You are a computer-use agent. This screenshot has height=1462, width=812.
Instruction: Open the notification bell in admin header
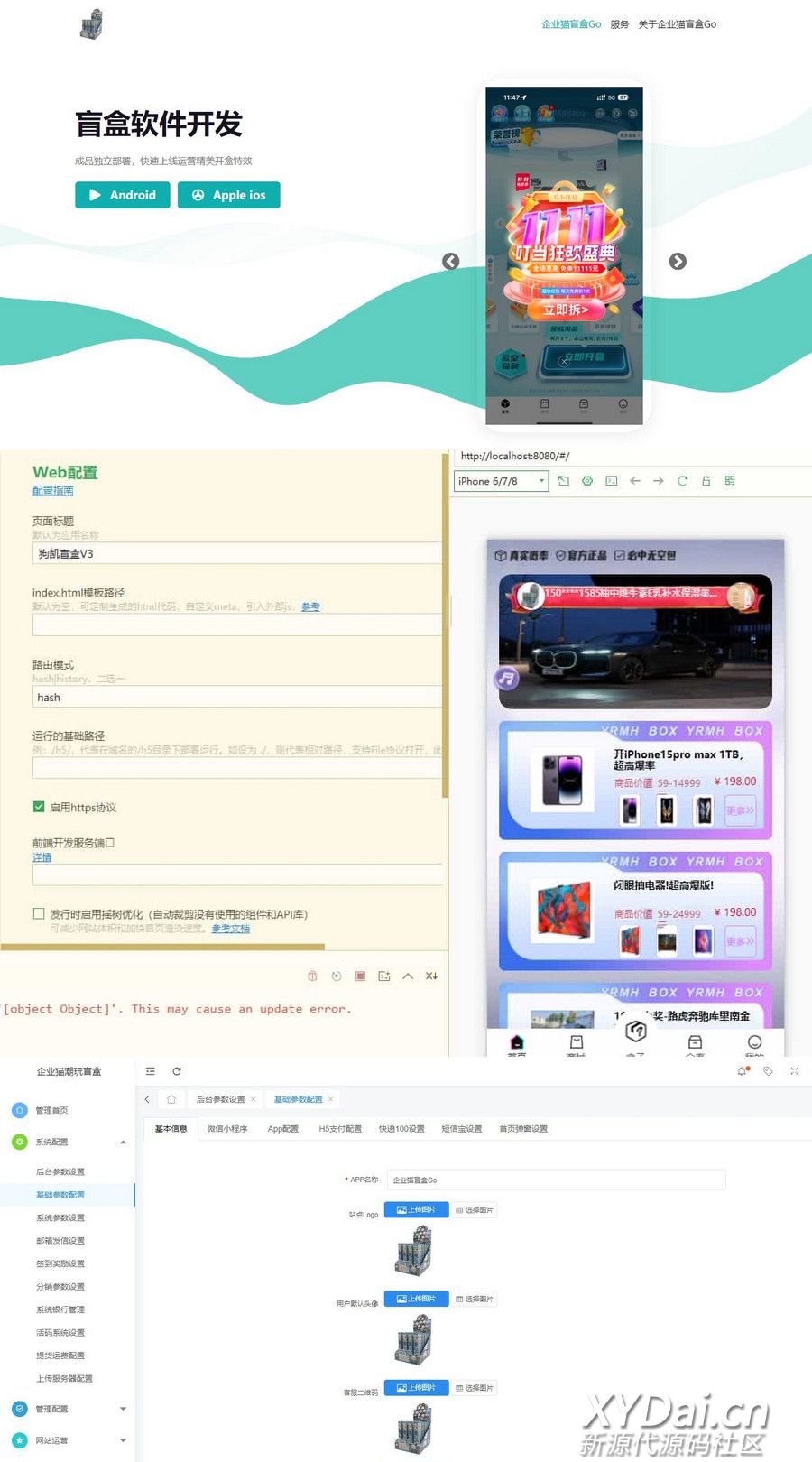click(743, 1071)
